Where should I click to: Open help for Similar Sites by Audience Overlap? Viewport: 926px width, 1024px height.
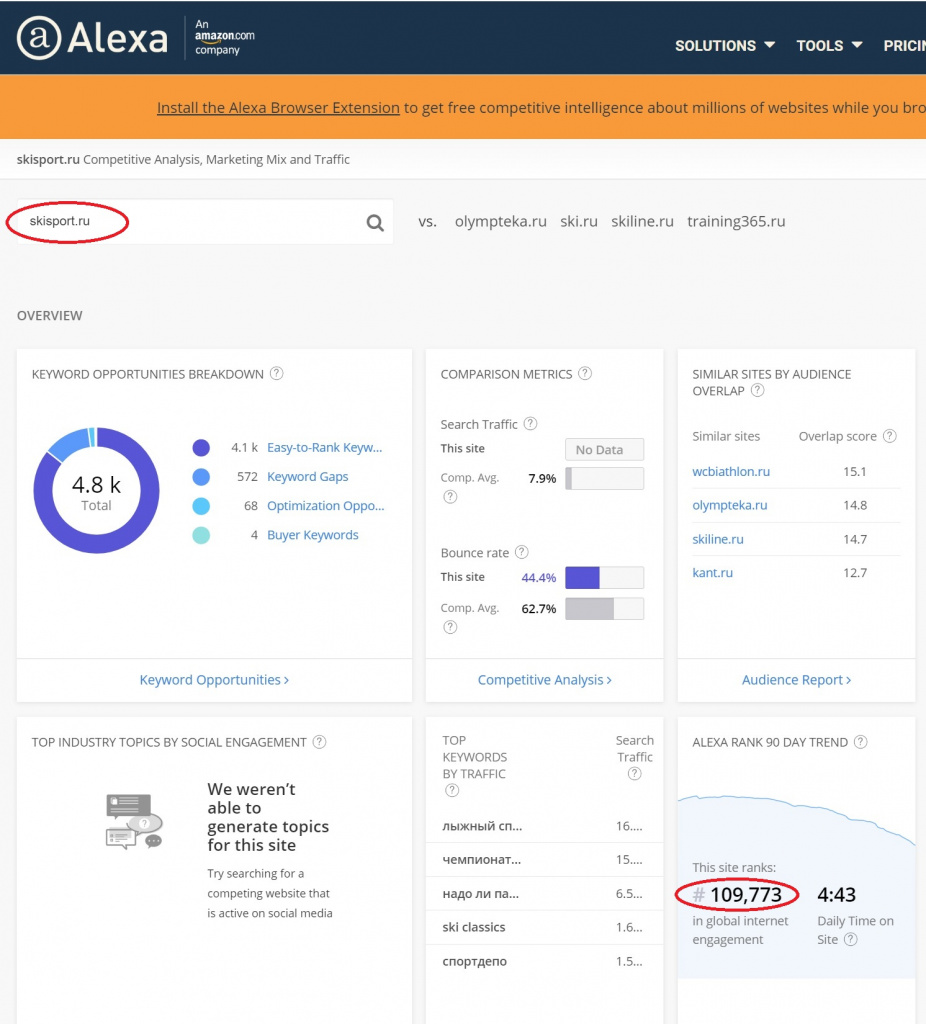758,391
